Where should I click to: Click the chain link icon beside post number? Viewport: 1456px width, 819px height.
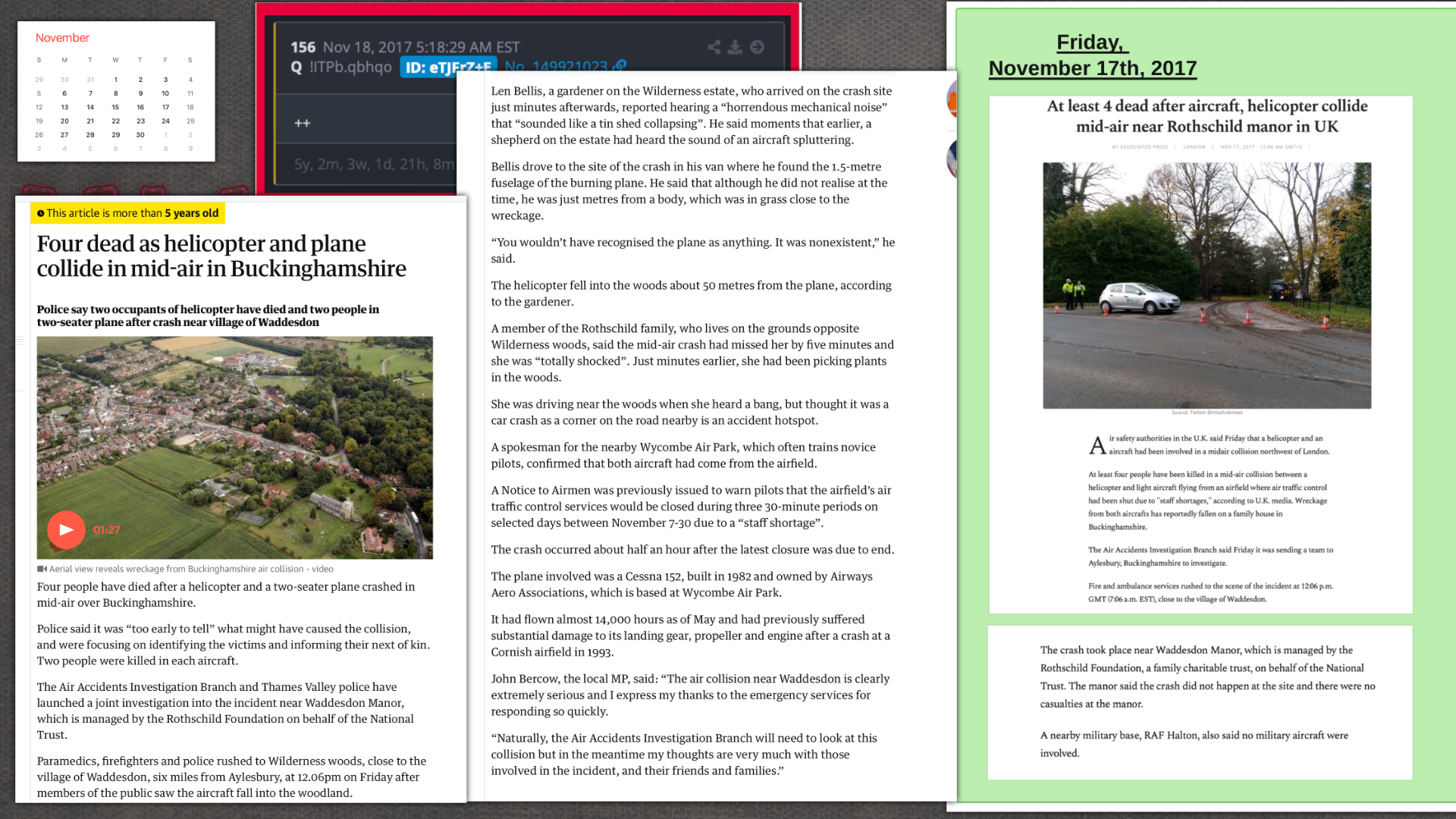(x=620, y=66)
